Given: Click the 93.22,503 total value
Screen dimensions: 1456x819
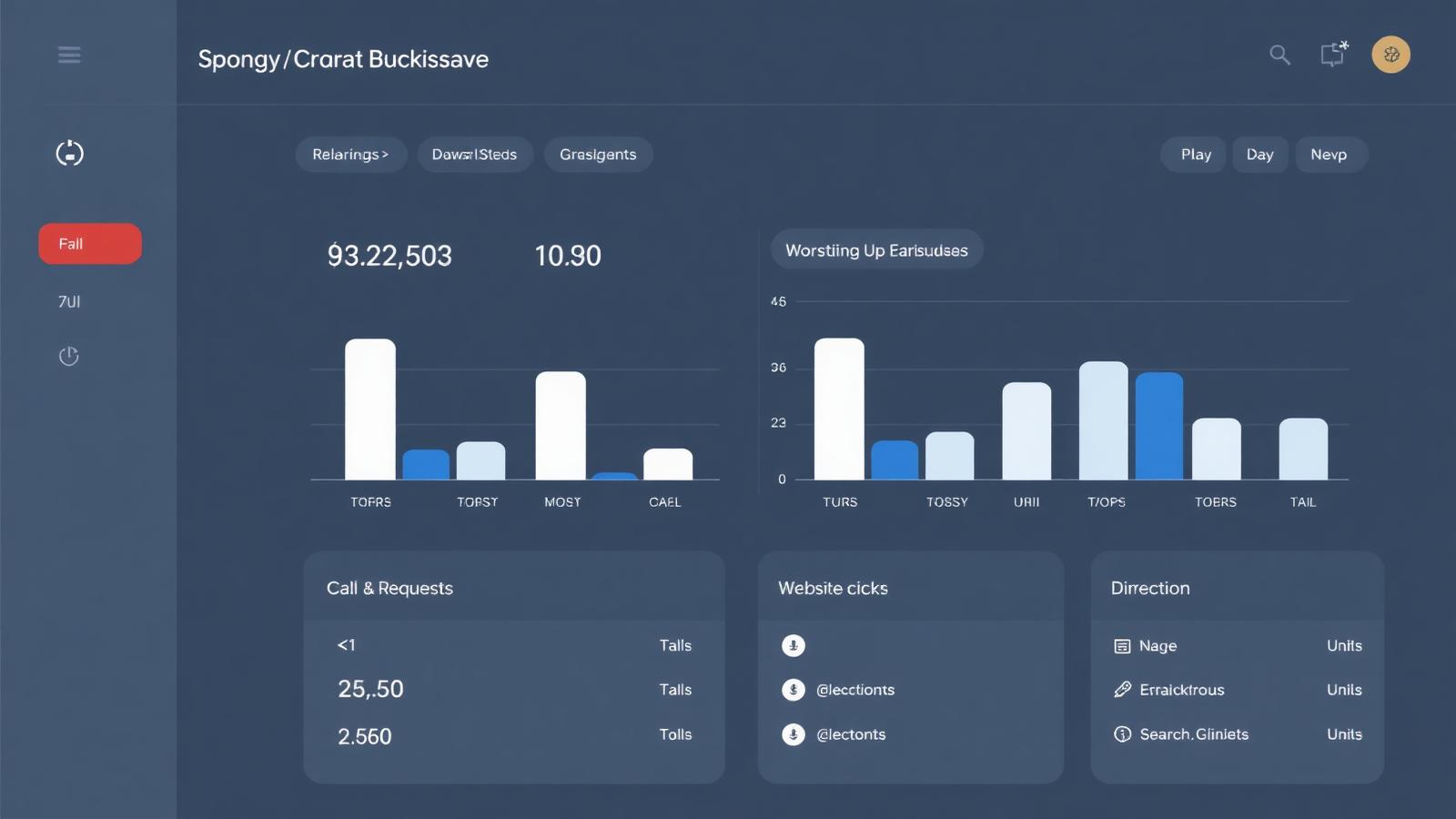Looking at the screenshot, I should coord(389,256).
